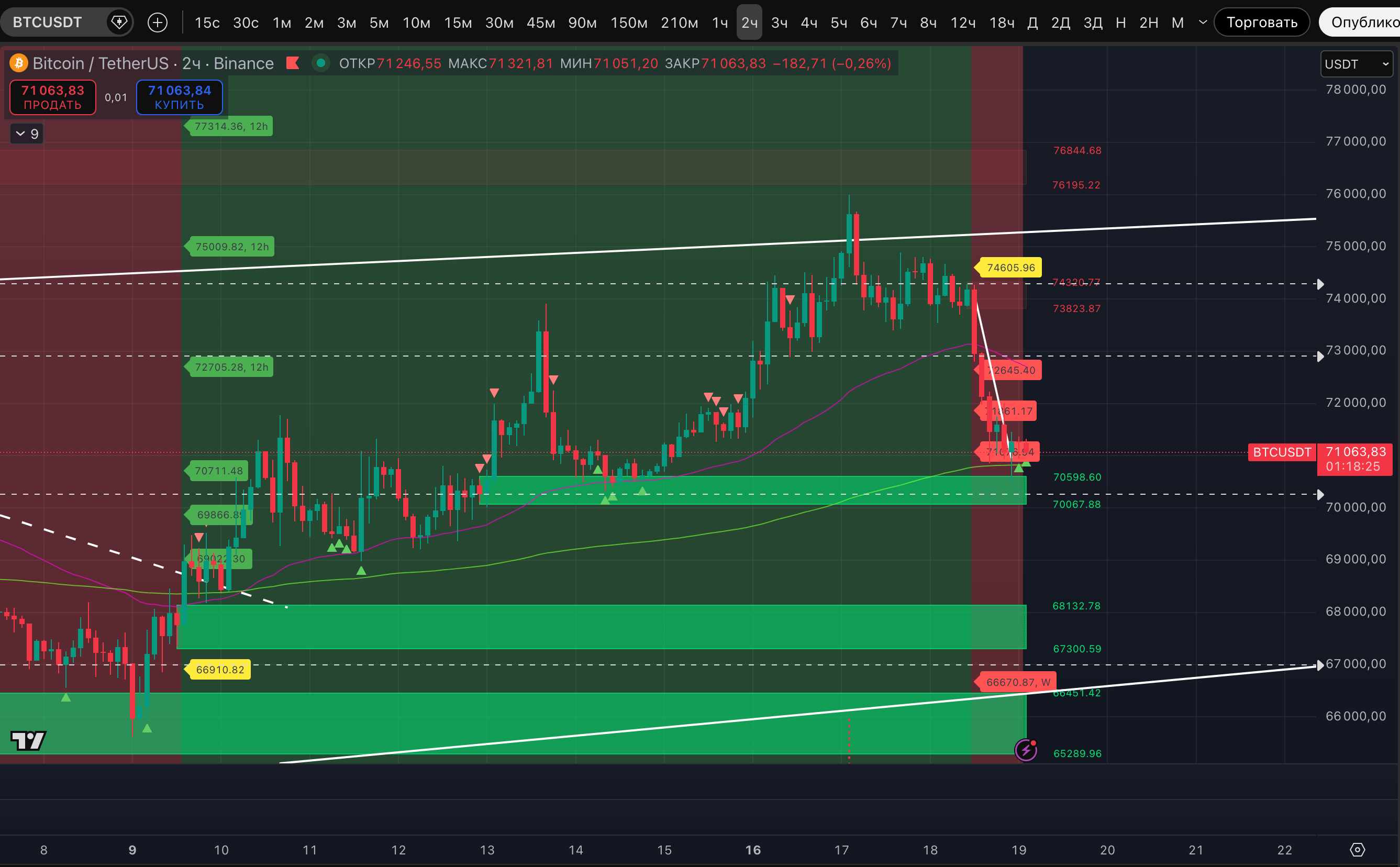Expand the timeframe list chevron
This screenshot has height=867, width=1400.
click(x=1203, y=23)
